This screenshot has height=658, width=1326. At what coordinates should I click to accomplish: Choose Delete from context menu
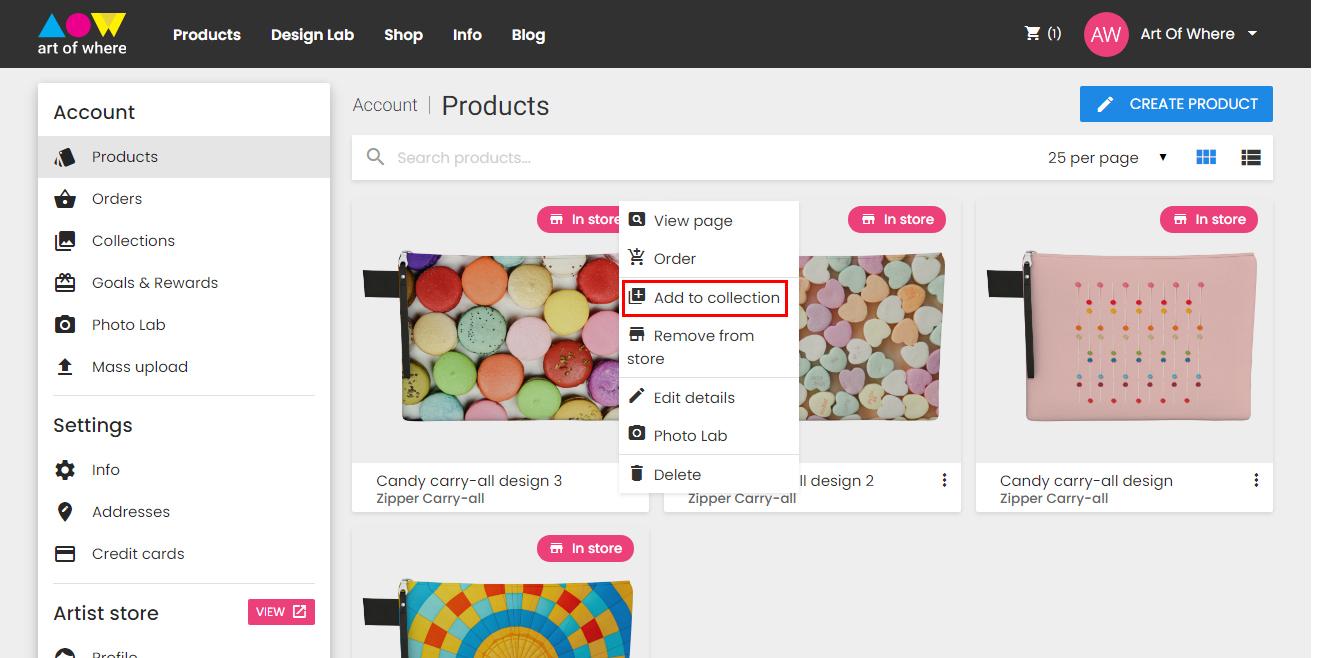tap(709, 475)
